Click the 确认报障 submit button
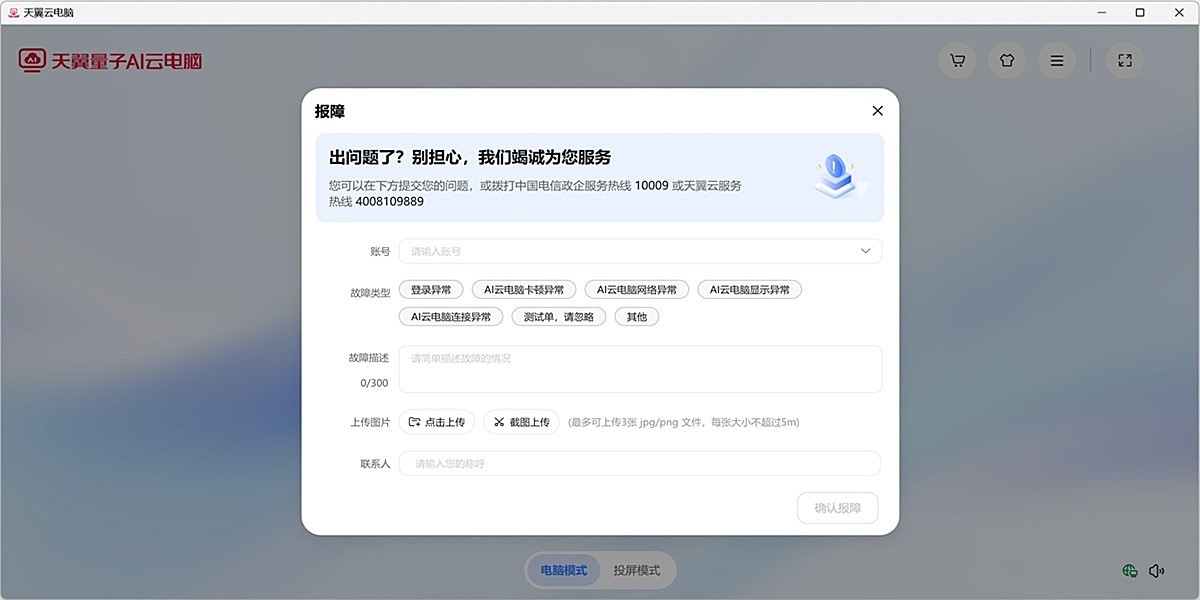 [x=838, y=508]
